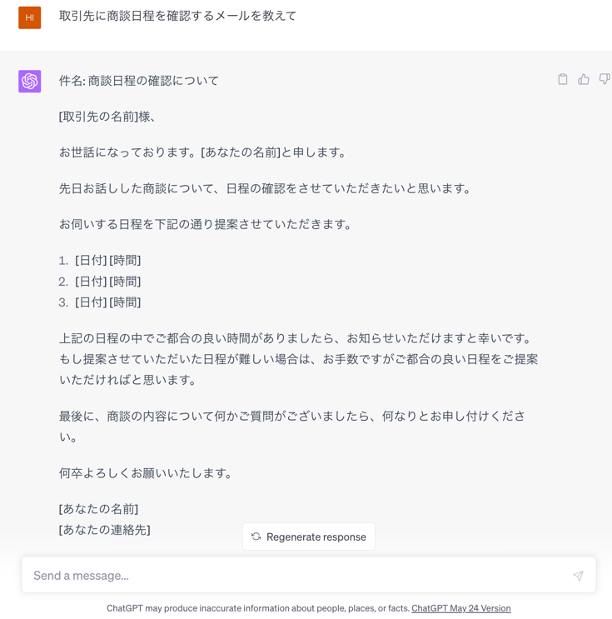Click the user prompt 取引先に商談日程を確認するメールを教えて
The width and height of the screenshot is (612, 619).
click(178, 16)
